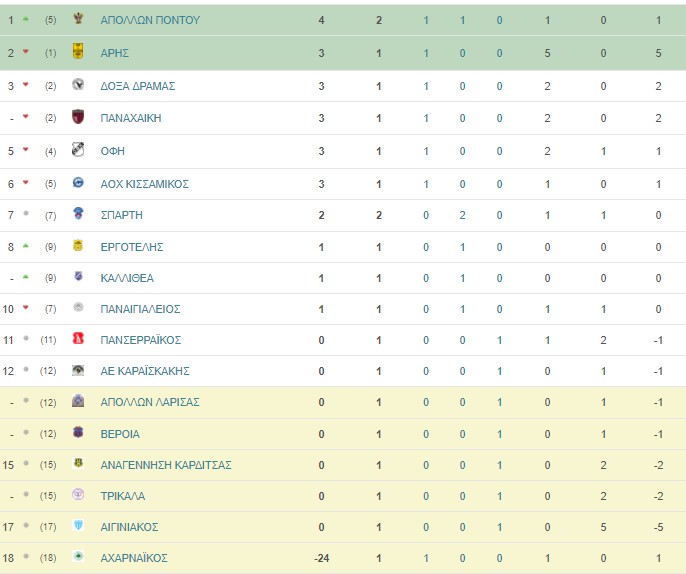Open the ΤΡΙΚΑΛΑ team link
Viewport: 686px width, 574px height.
tap(122, 496)
